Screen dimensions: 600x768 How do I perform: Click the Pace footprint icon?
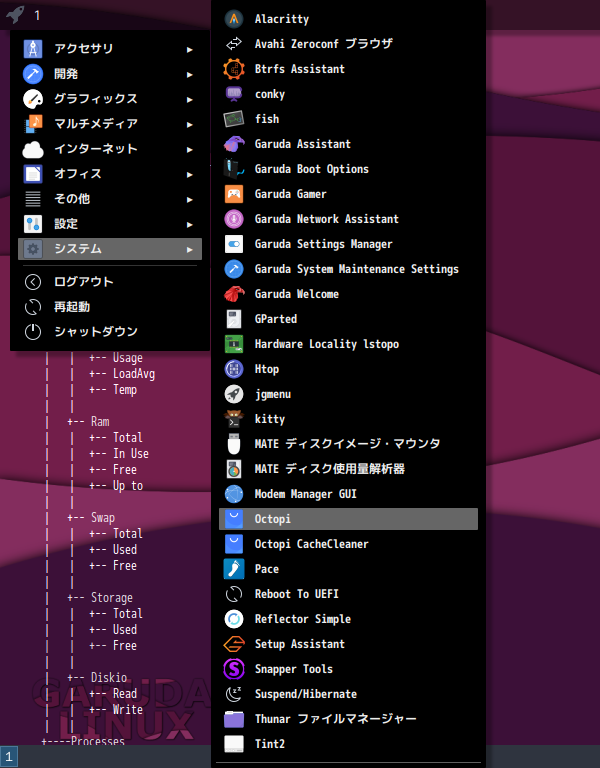[234, 569]
